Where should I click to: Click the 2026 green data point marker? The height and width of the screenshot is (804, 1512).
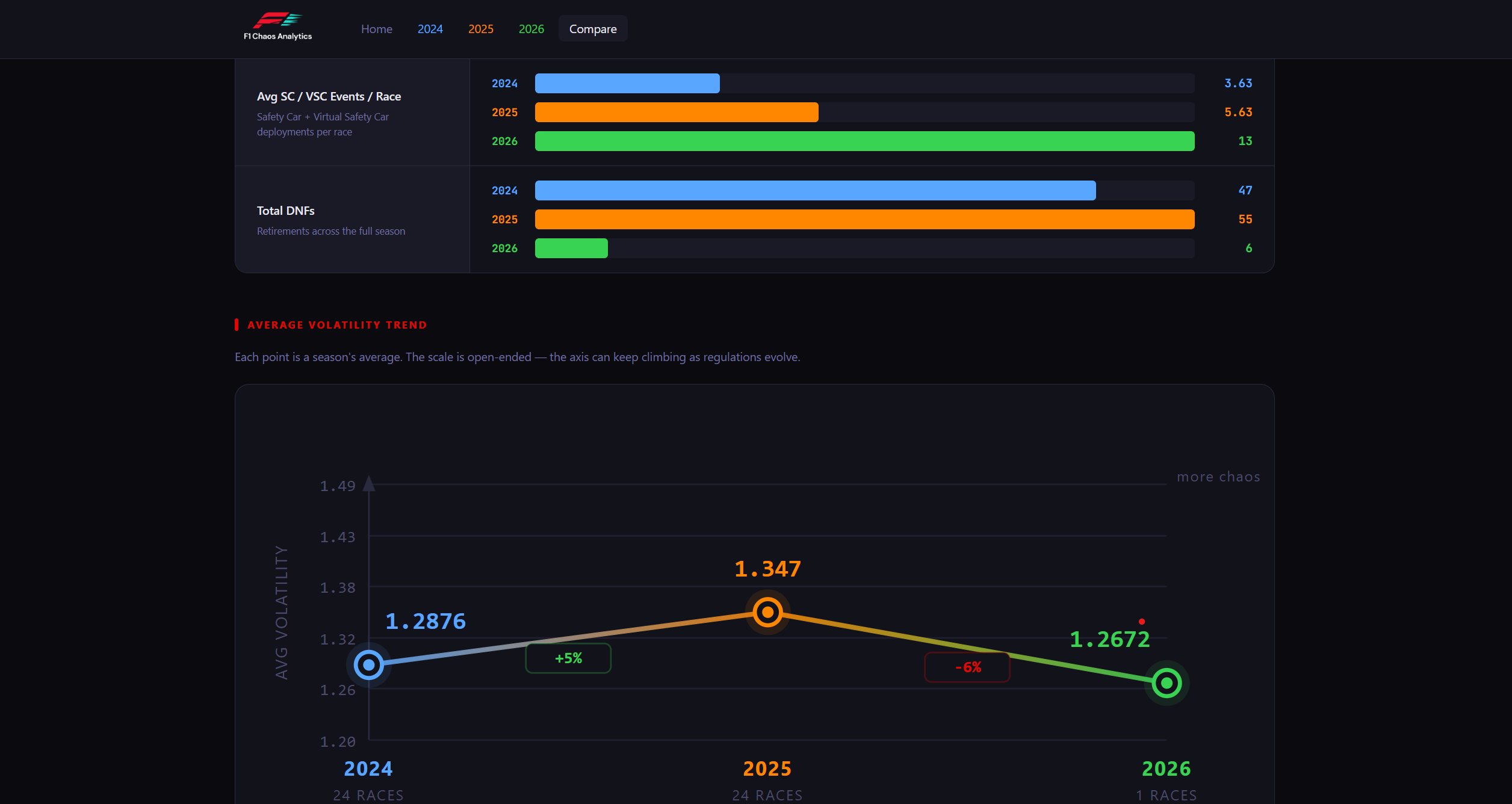[x=1166, y=683]
